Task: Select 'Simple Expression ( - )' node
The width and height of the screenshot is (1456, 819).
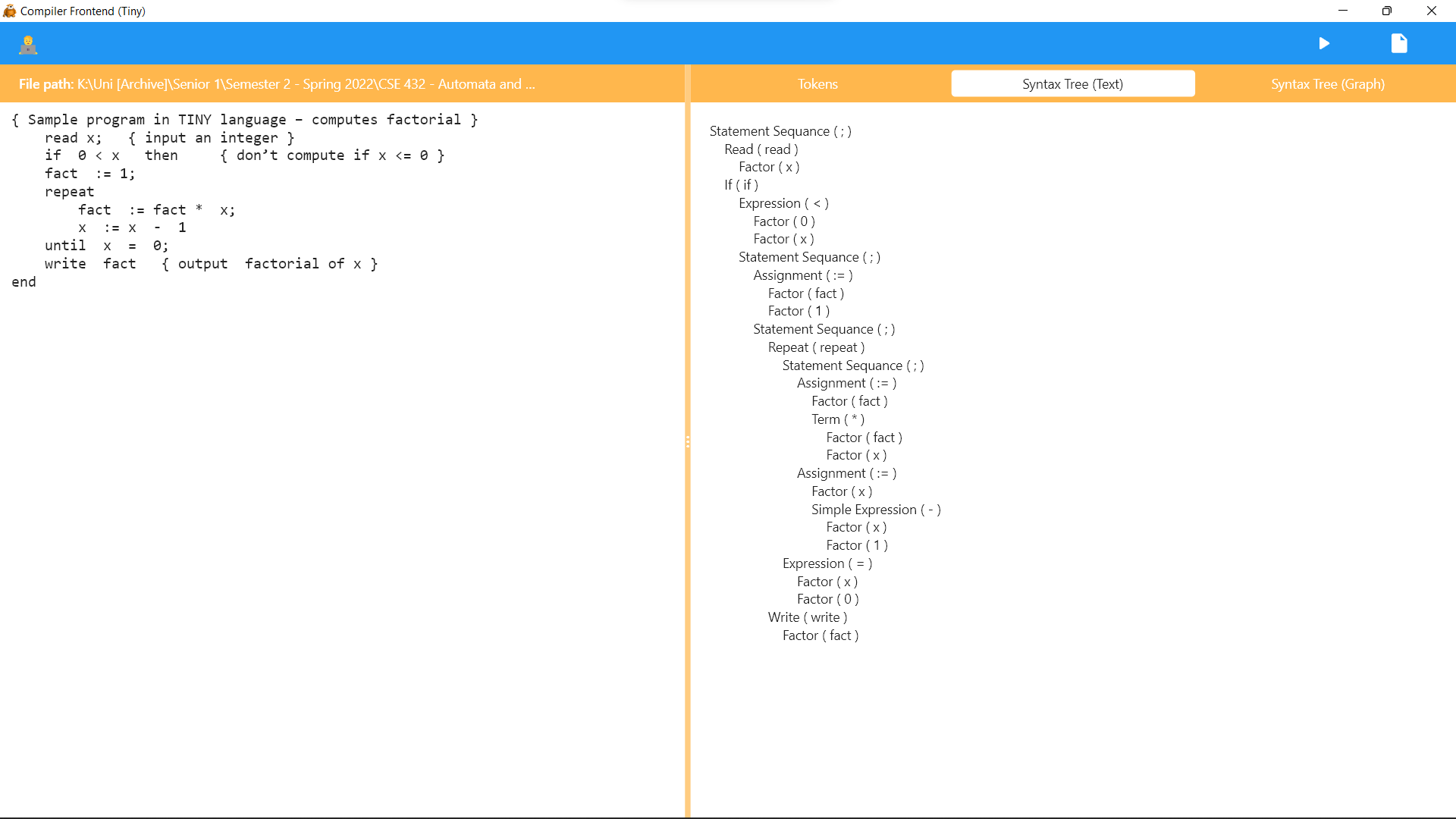Action: point(875,510)
